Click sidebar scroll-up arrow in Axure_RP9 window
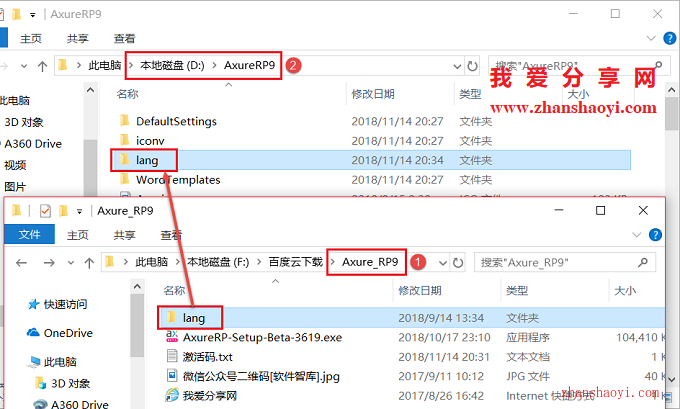 pos(137,287)
